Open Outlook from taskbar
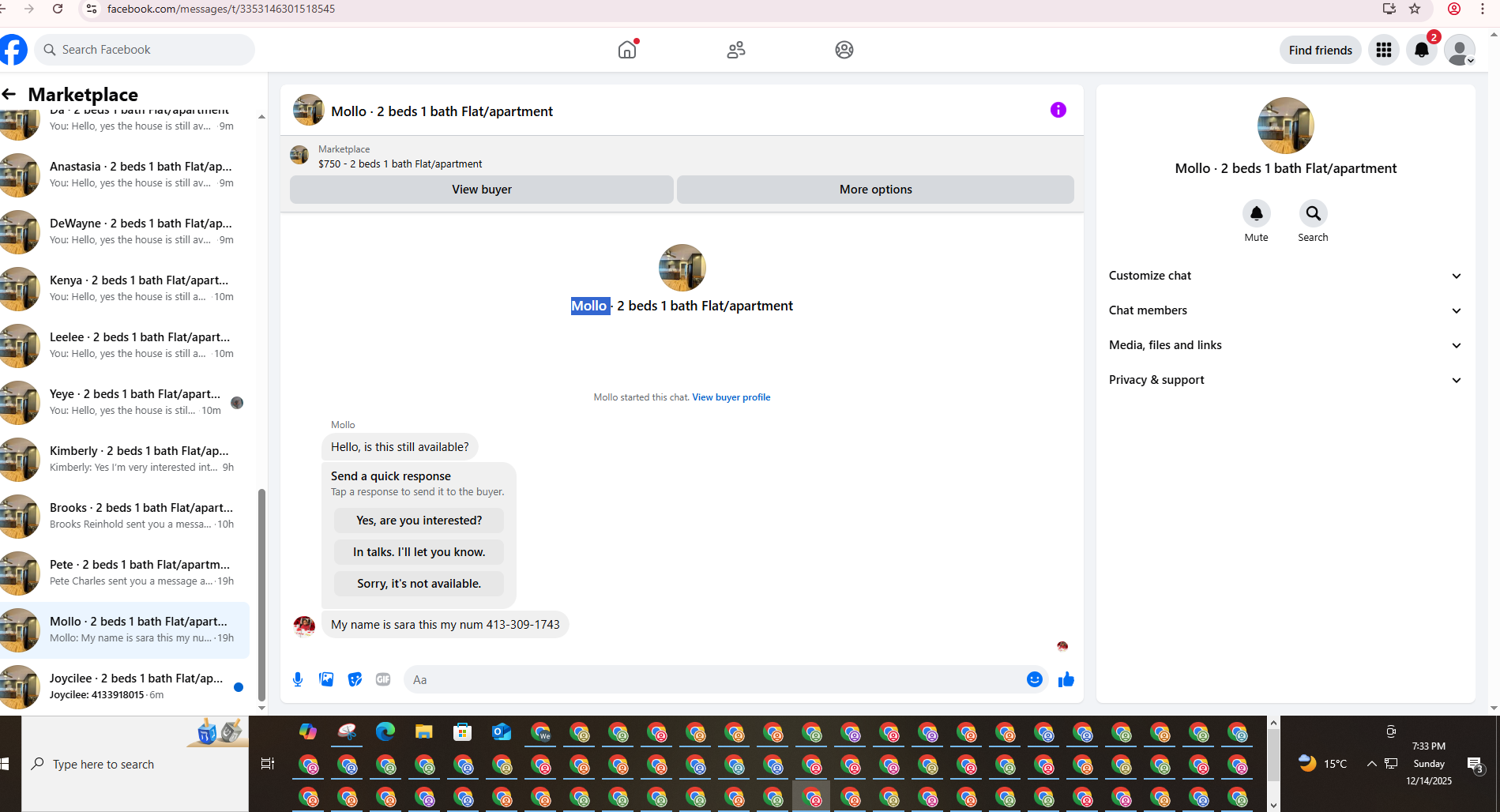The width and height of the screenshot is (1500, 812). 502,732
